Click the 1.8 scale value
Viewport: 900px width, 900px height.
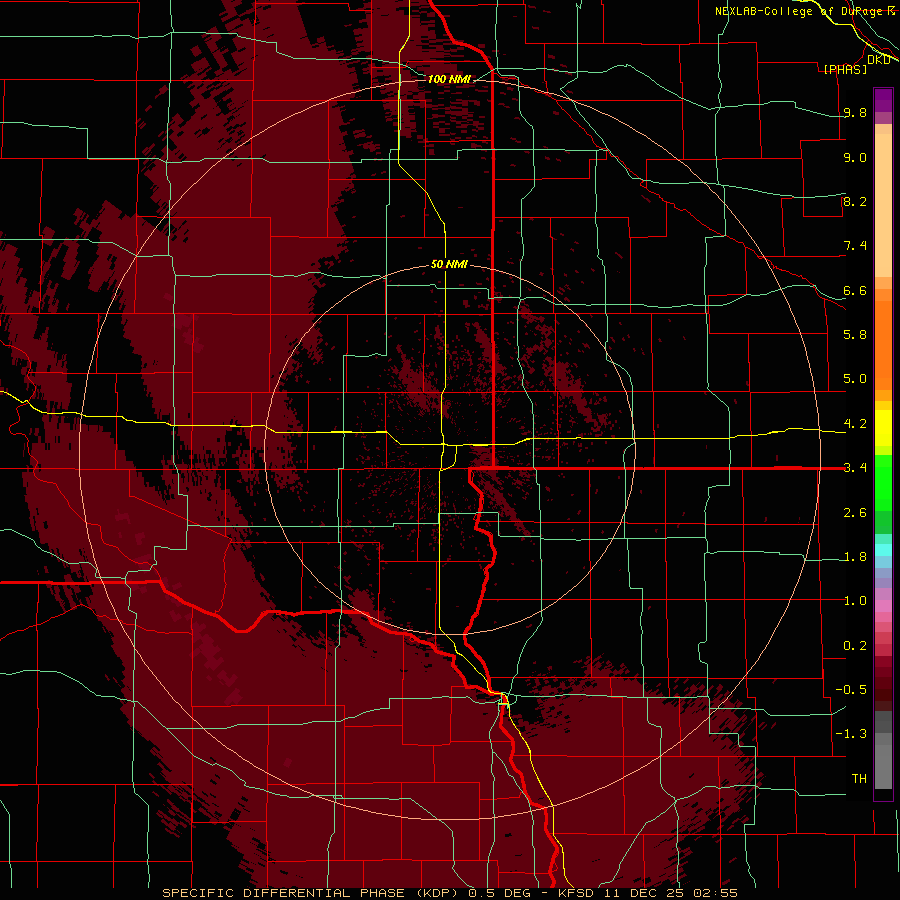coord(855,556)
